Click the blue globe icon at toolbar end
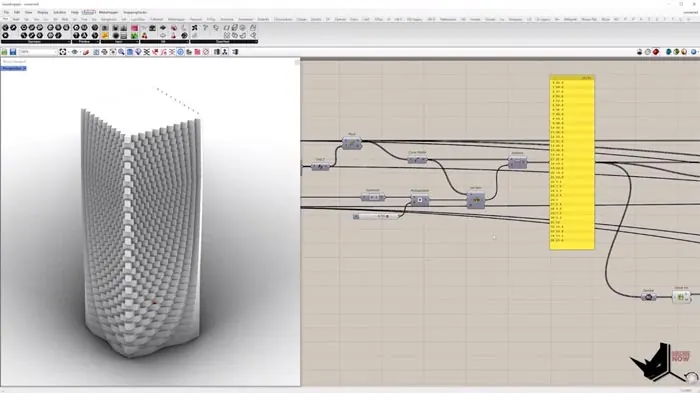 694,52
